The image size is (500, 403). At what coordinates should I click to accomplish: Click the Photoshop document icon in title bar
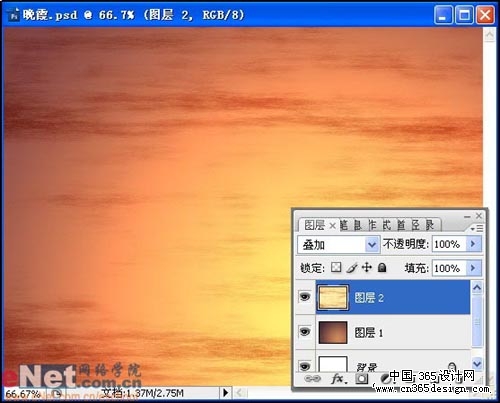point(13,15)
